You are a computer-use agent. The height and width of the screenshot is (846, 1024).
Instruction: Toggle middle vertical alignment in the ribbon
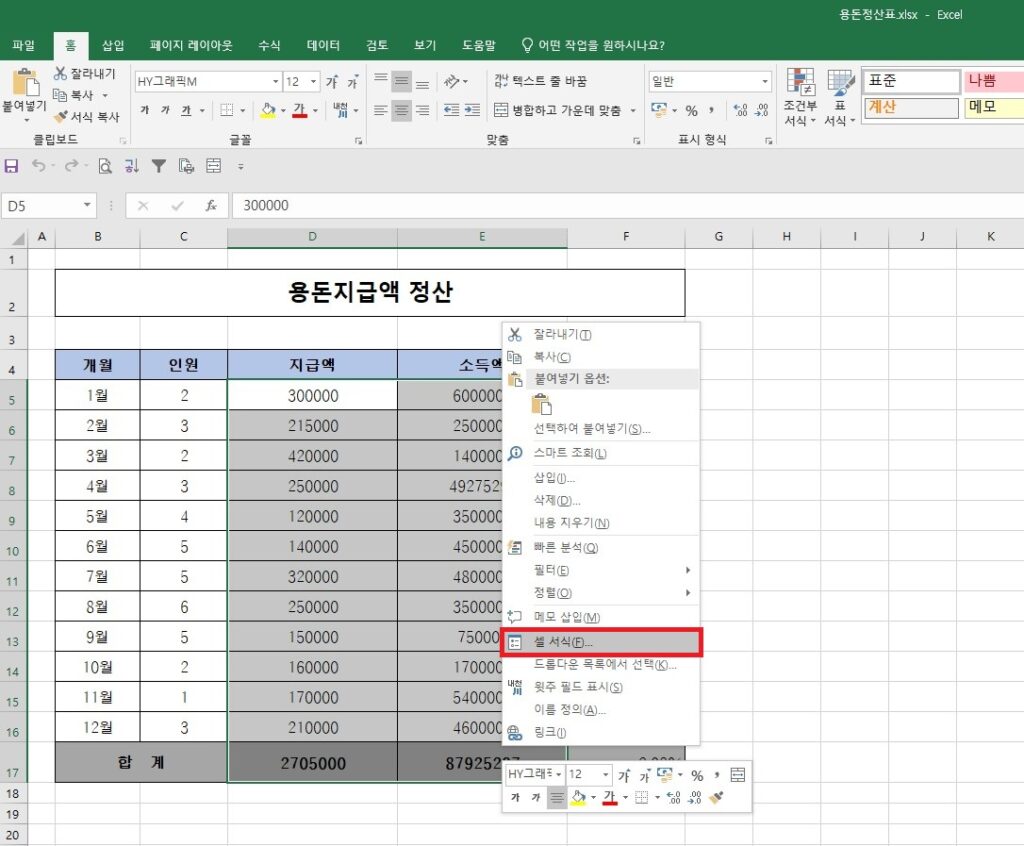click(402, 82)
